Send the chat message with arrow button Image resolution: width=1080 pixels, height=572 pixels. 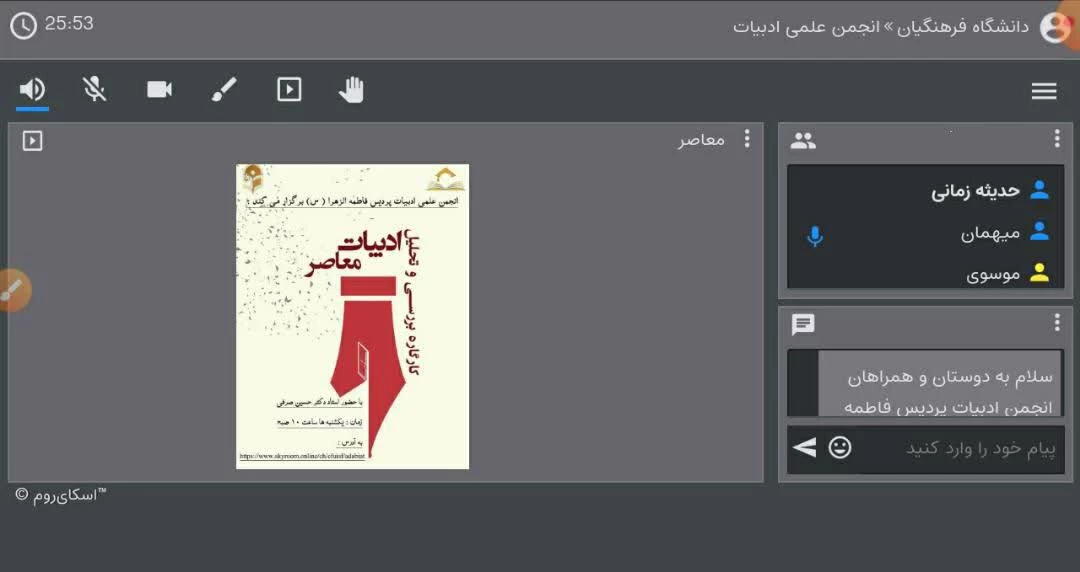coord(805,448)
